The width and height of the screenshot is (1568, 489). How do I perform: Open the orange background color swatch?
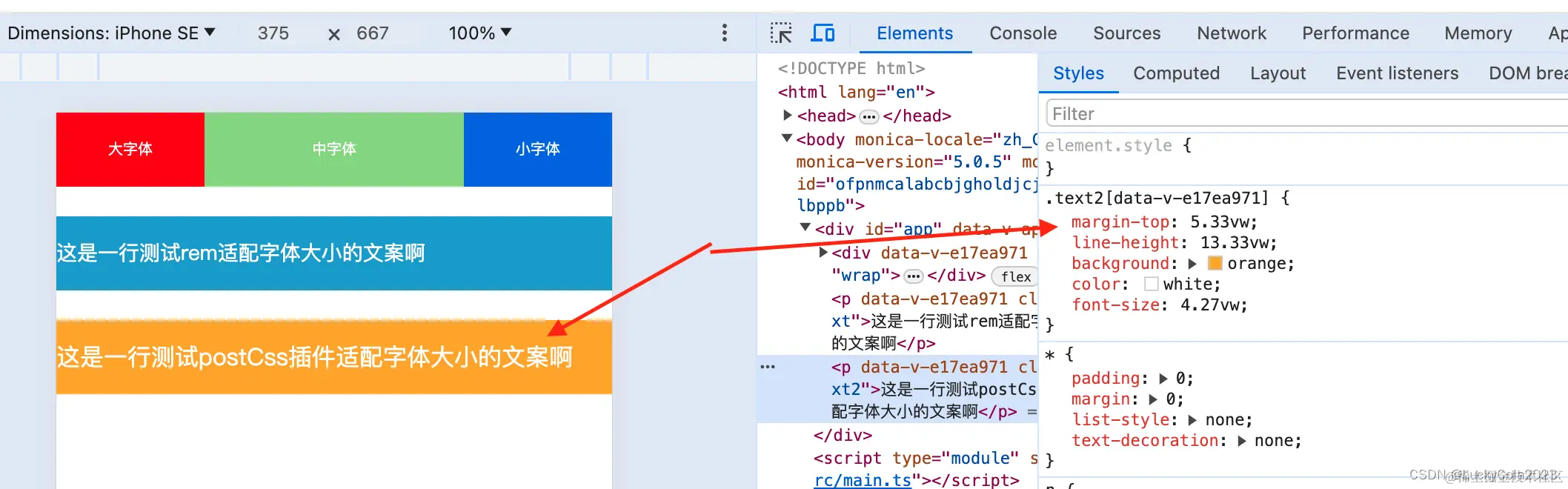pos(1215,263)
